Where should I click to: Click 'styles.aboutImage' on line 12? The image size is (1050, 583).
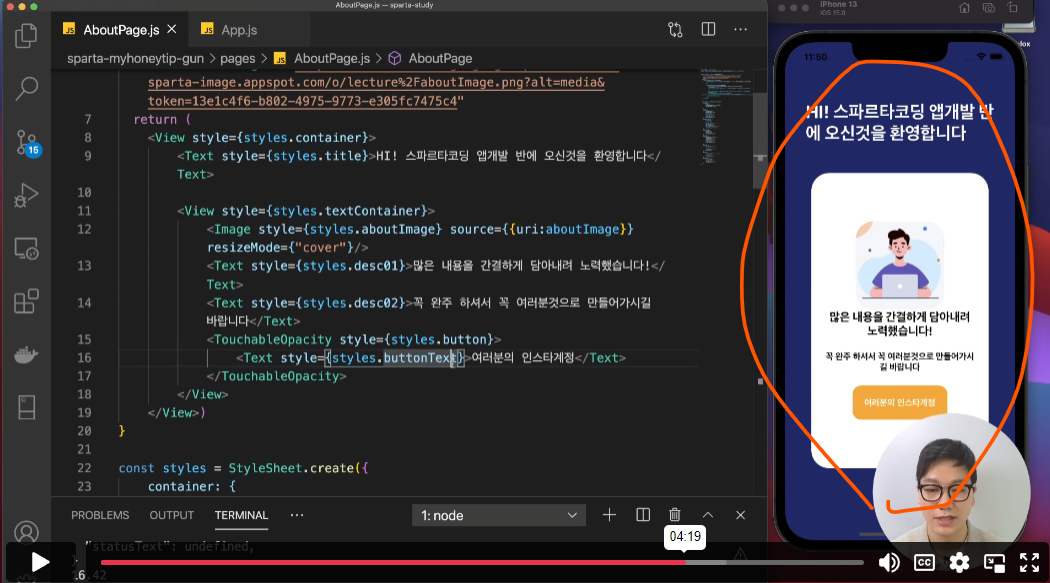tap(373, 229)
